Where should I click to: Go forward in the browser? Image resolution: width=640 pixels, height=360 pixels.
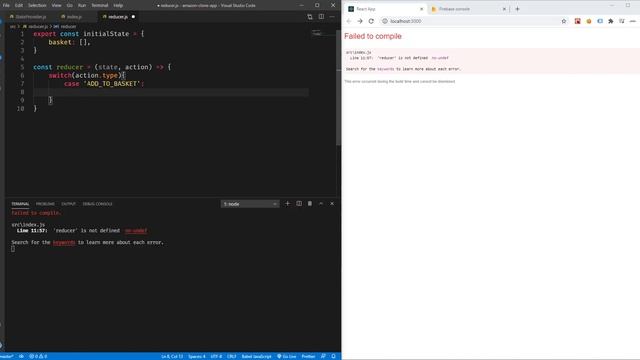point(360,21)
